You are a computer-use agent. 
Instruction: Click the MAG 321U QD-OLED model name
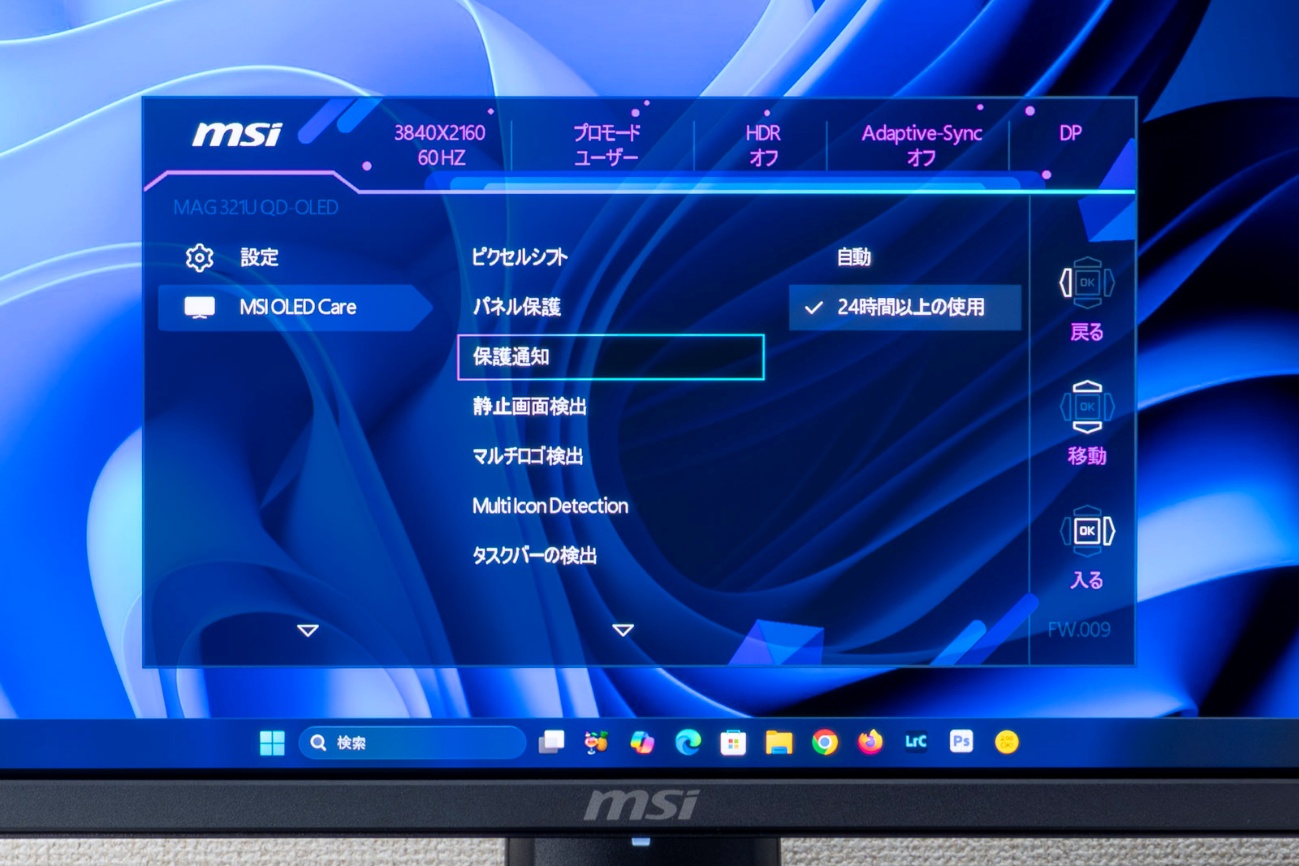256,208
